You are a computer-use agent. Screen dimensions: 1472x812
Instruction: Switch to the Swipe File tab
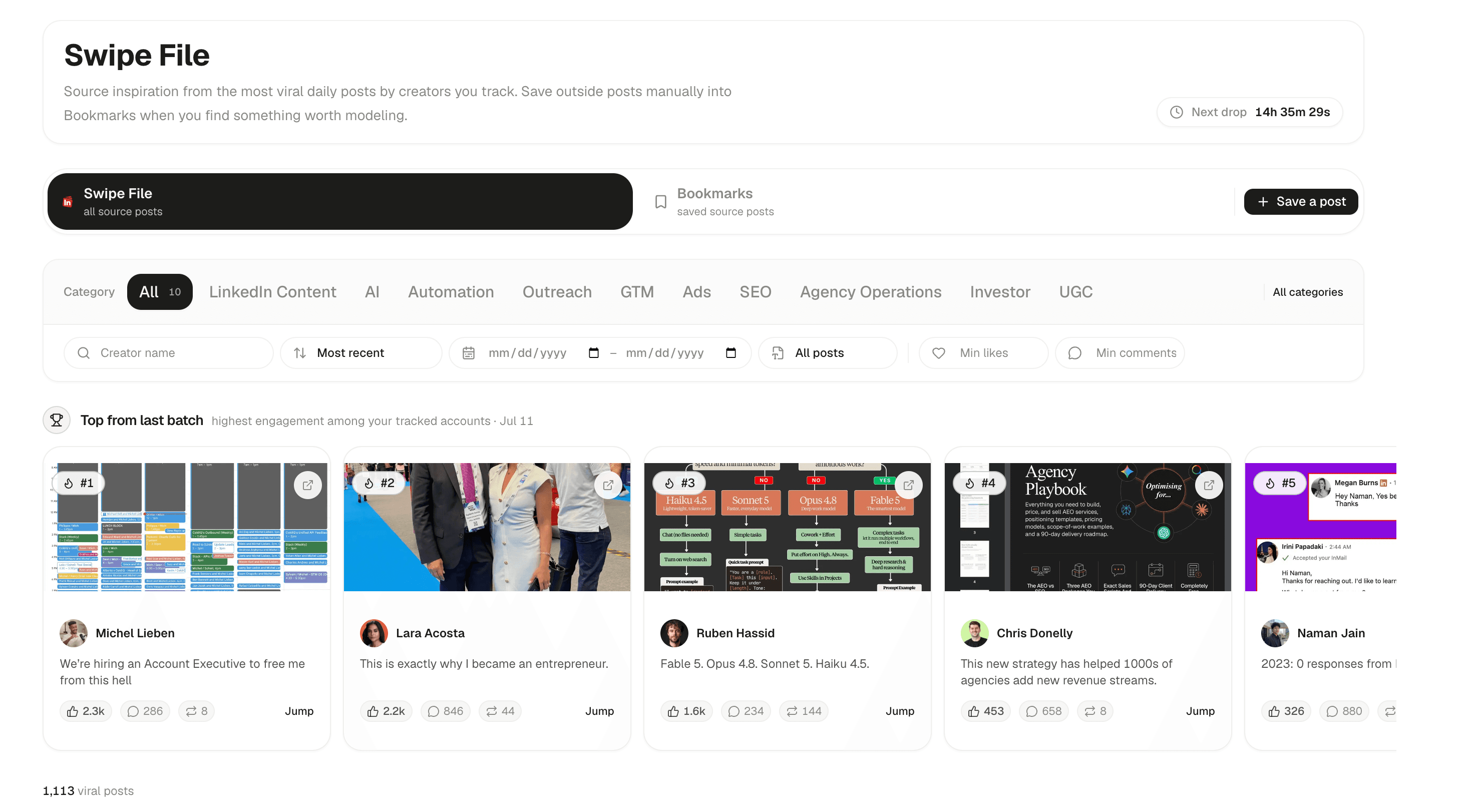point(340,202)
